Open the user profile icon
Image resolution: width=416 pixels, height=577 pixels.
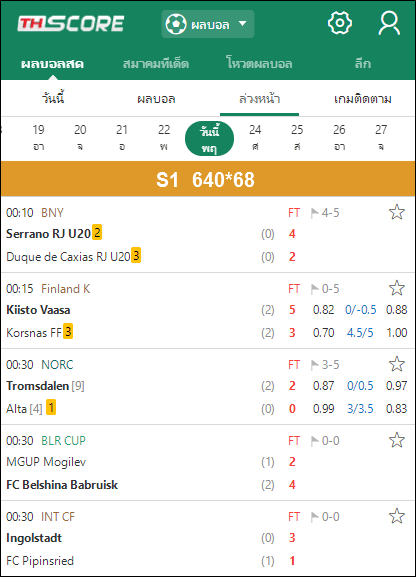tap(389, 23)
